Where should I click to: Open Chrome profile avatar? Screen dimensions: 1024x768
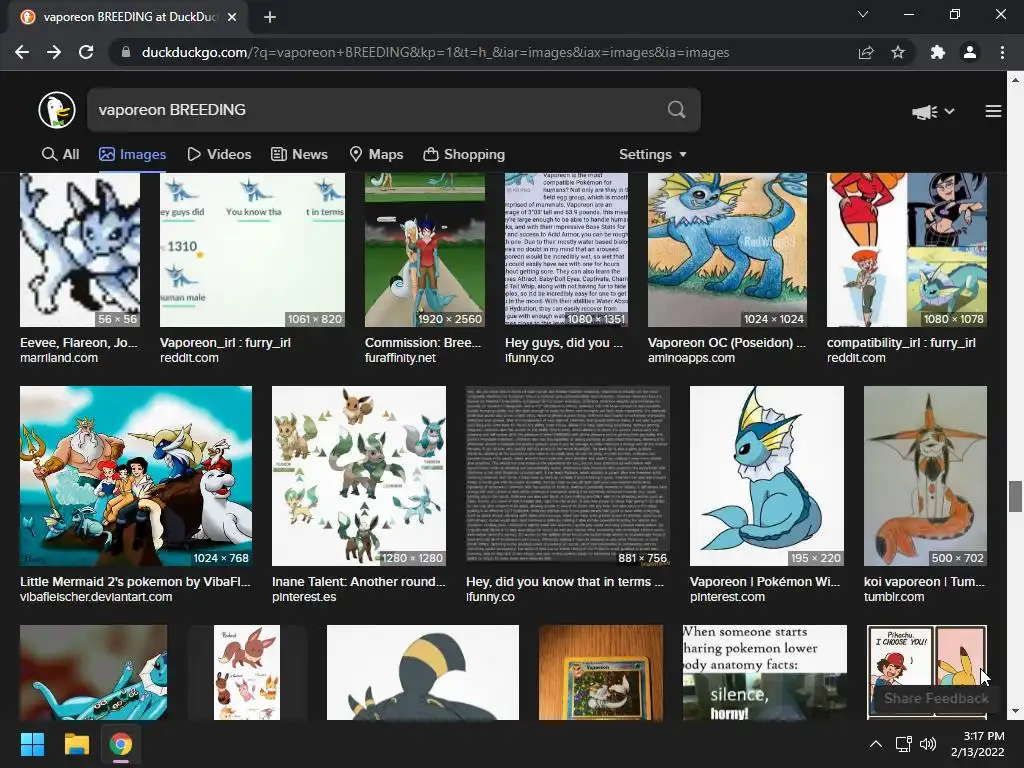[x=970, y=52]
